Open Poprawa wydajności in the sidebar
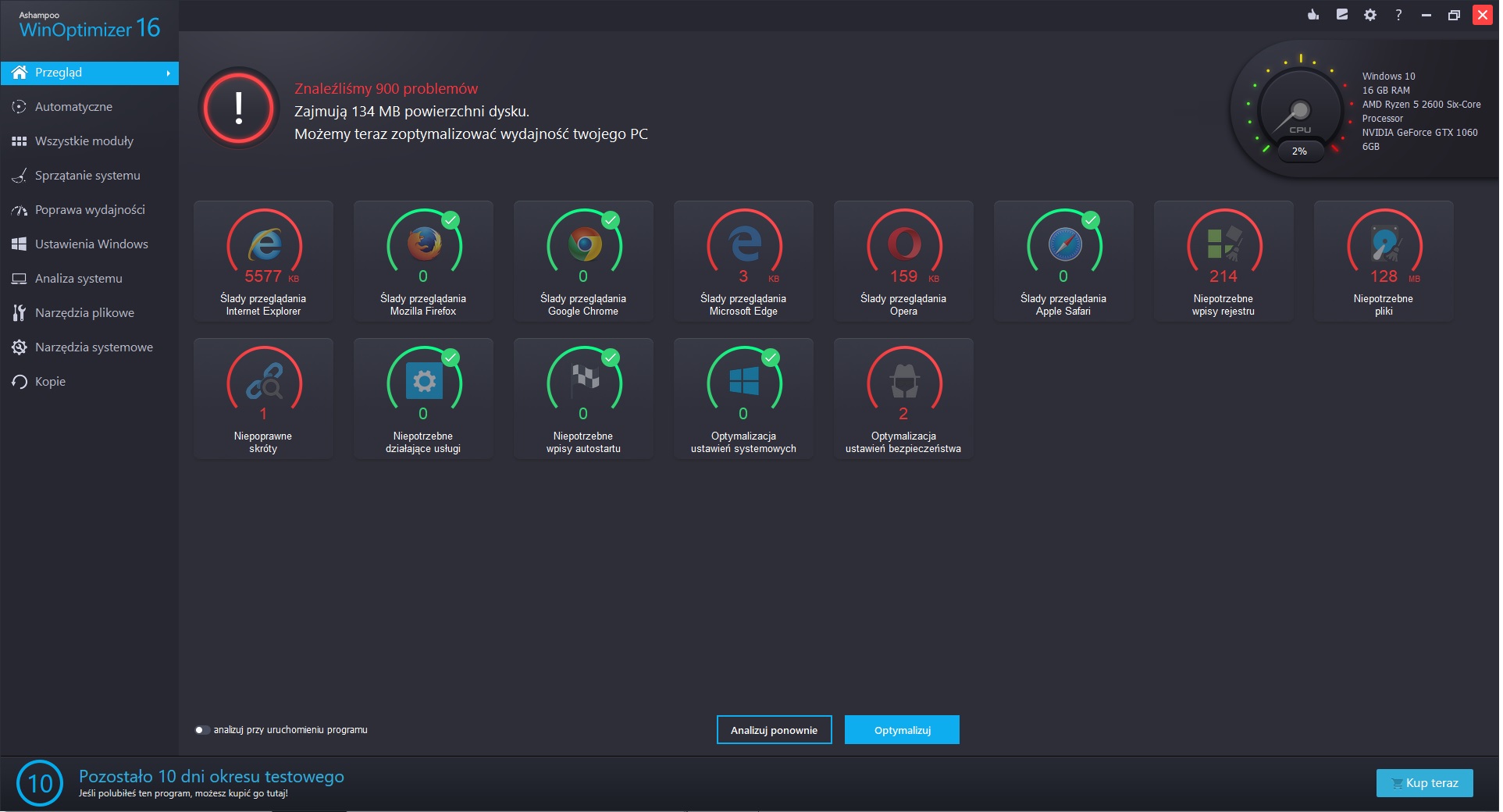 90,210
